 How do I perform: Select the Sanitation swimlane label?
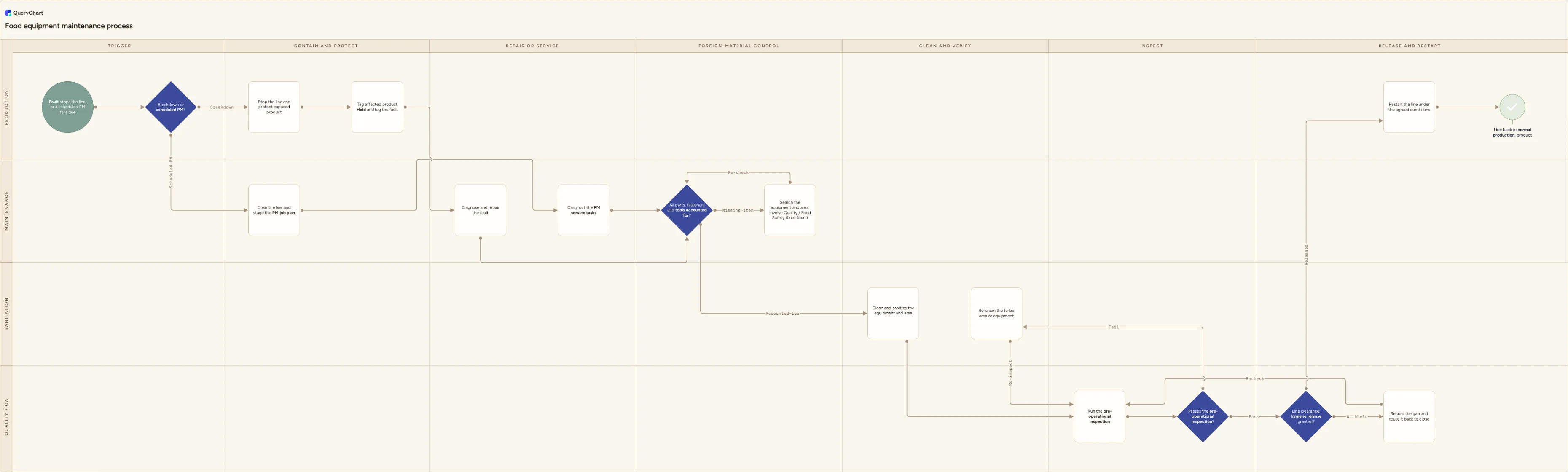(x=7, y=314)
